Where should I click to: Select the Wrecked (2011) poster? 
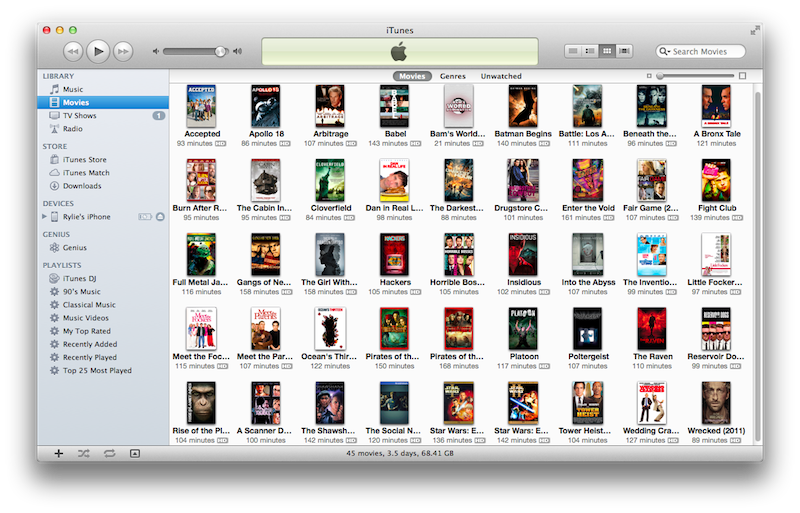pos(716,403)
